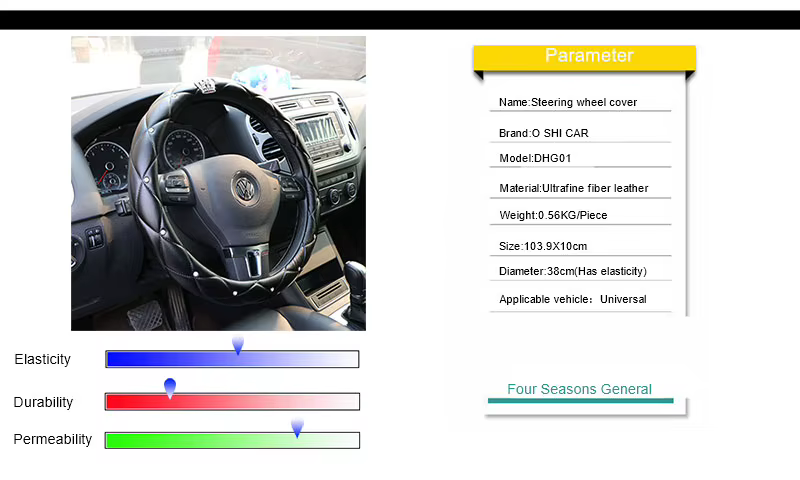The height and width of the screenshot is (480, 800).
Task: Select the Model: DHG01 row
Action: [x=581, y=158]
